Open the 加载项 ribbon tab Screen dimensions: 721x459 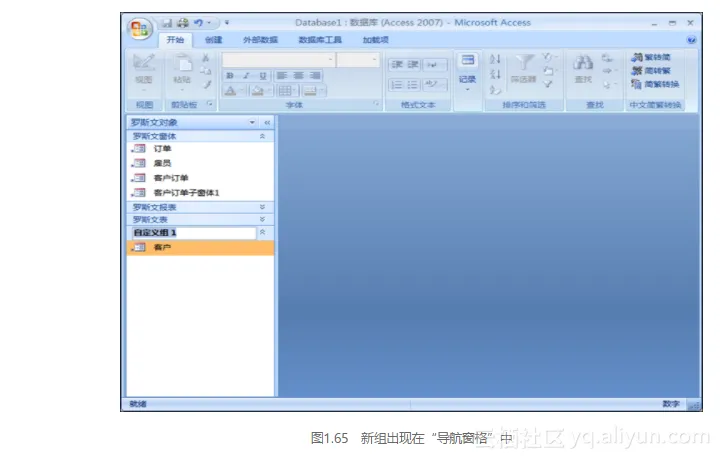click(x=376, y=40)
